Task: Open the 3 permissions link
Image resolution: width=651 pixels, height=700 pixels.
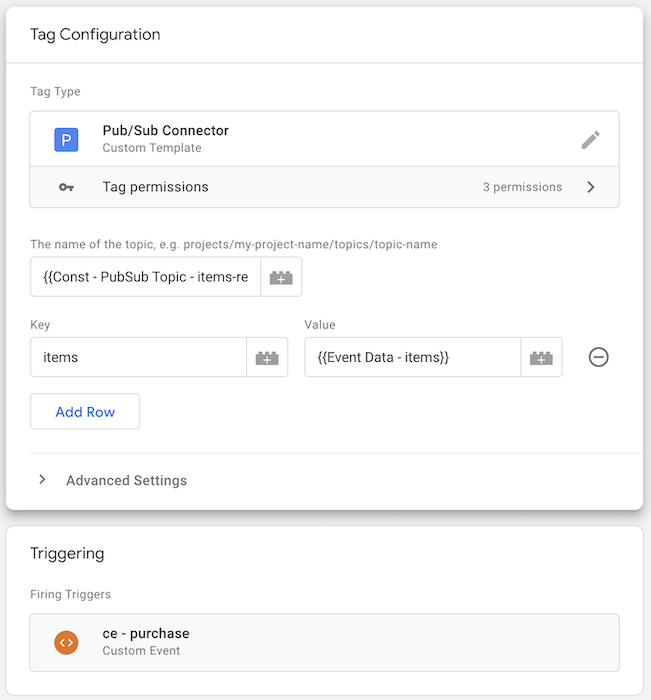Action: 522,187
